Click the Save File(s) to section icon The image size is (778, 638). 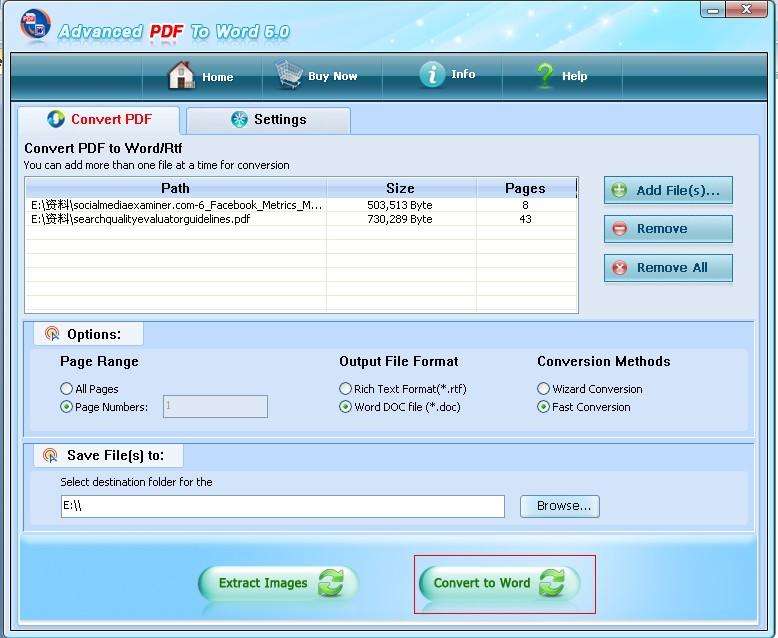tap(50, 455)
